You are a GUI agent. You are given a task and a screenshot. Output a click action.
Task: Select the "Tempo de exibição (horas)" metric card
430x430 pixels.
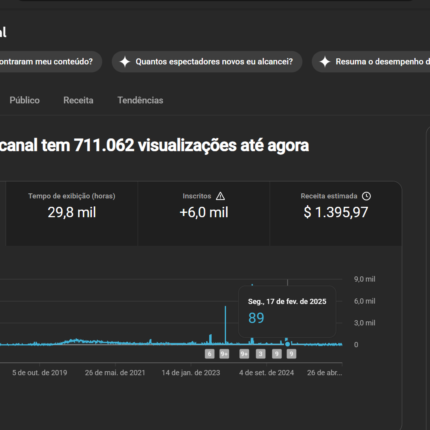click(72, 214)
